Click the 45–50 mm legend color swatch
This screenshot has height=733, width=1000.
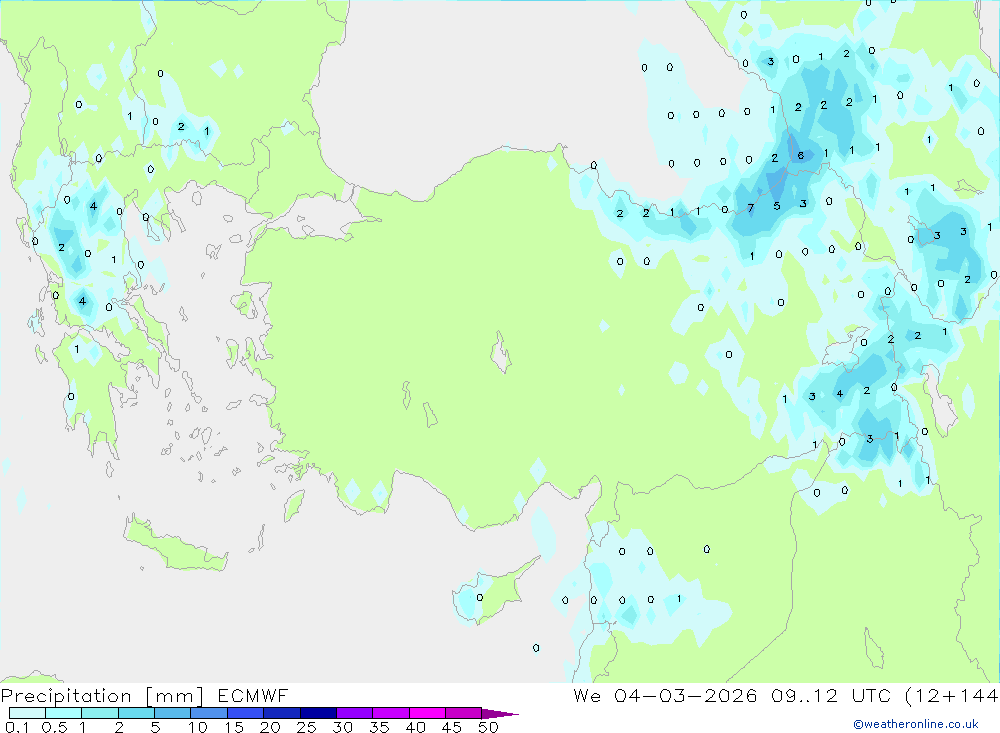(464, 713)
